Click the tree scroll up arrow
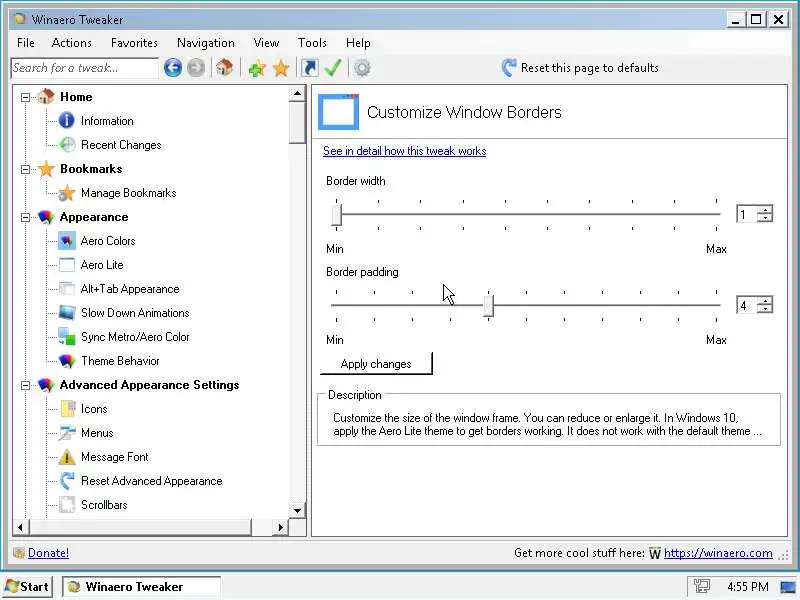Viewport: 800px width, 600px height. (297, 94)
